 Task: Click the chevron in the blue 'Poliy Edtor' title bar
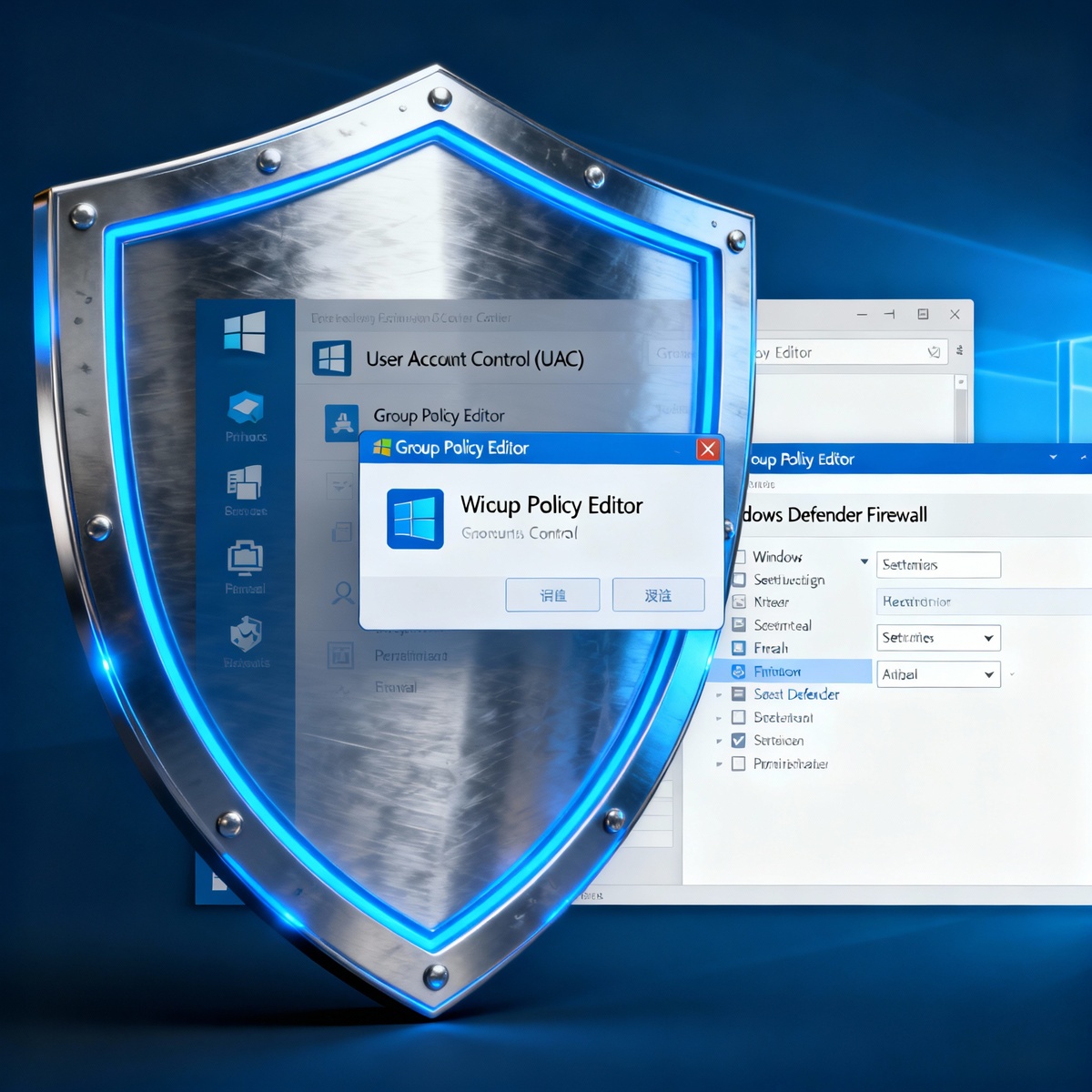(1053, 457)
